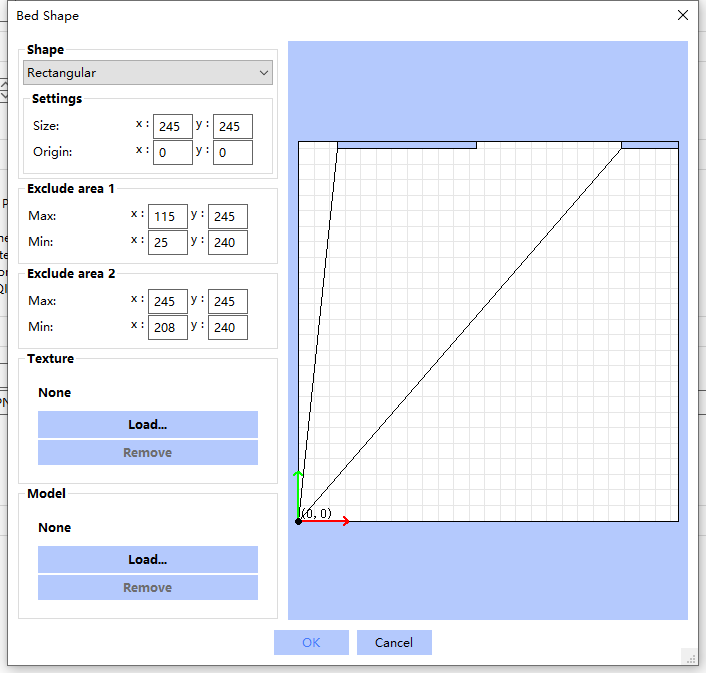The width and height of the screenshot is (706, 673).
Task: Click the green Y-axis arrow in preview
Action: pos(298,492)
